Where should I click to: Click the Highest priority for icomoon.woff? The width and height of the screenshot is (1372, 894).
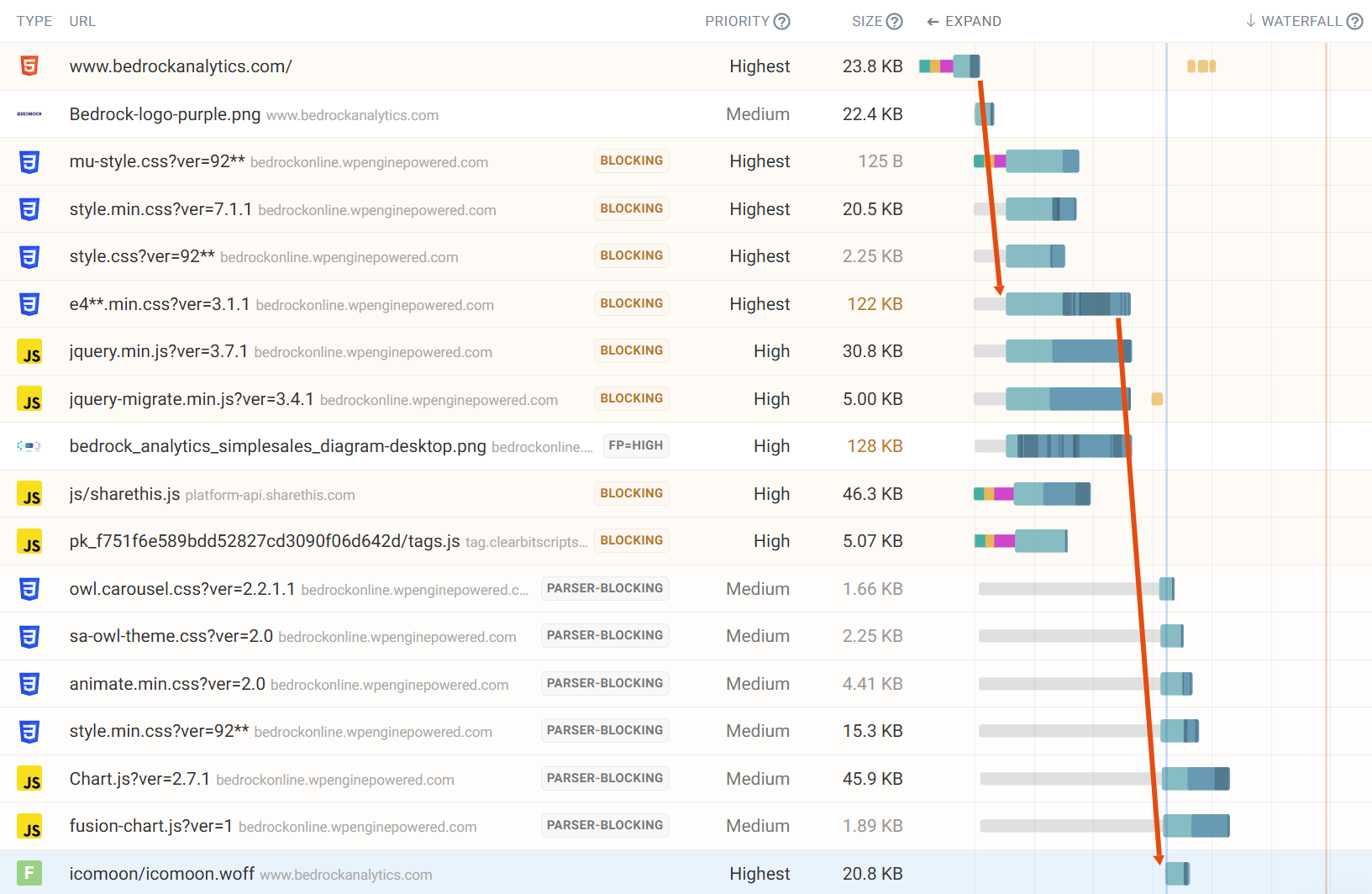760,874
